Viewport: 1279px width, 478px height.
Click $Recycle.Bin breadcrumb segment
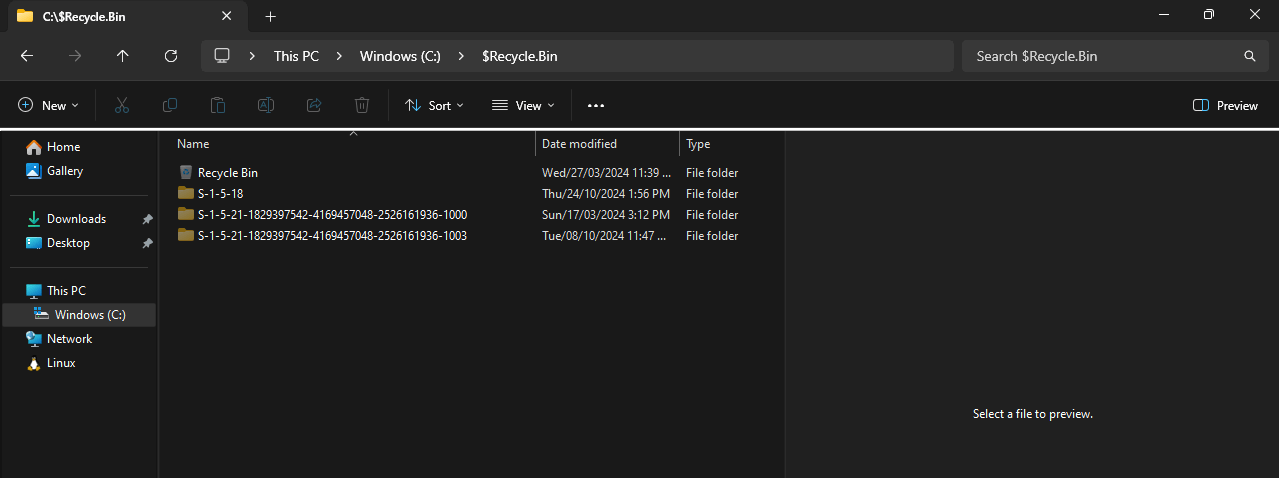click(x=520, y=56)
